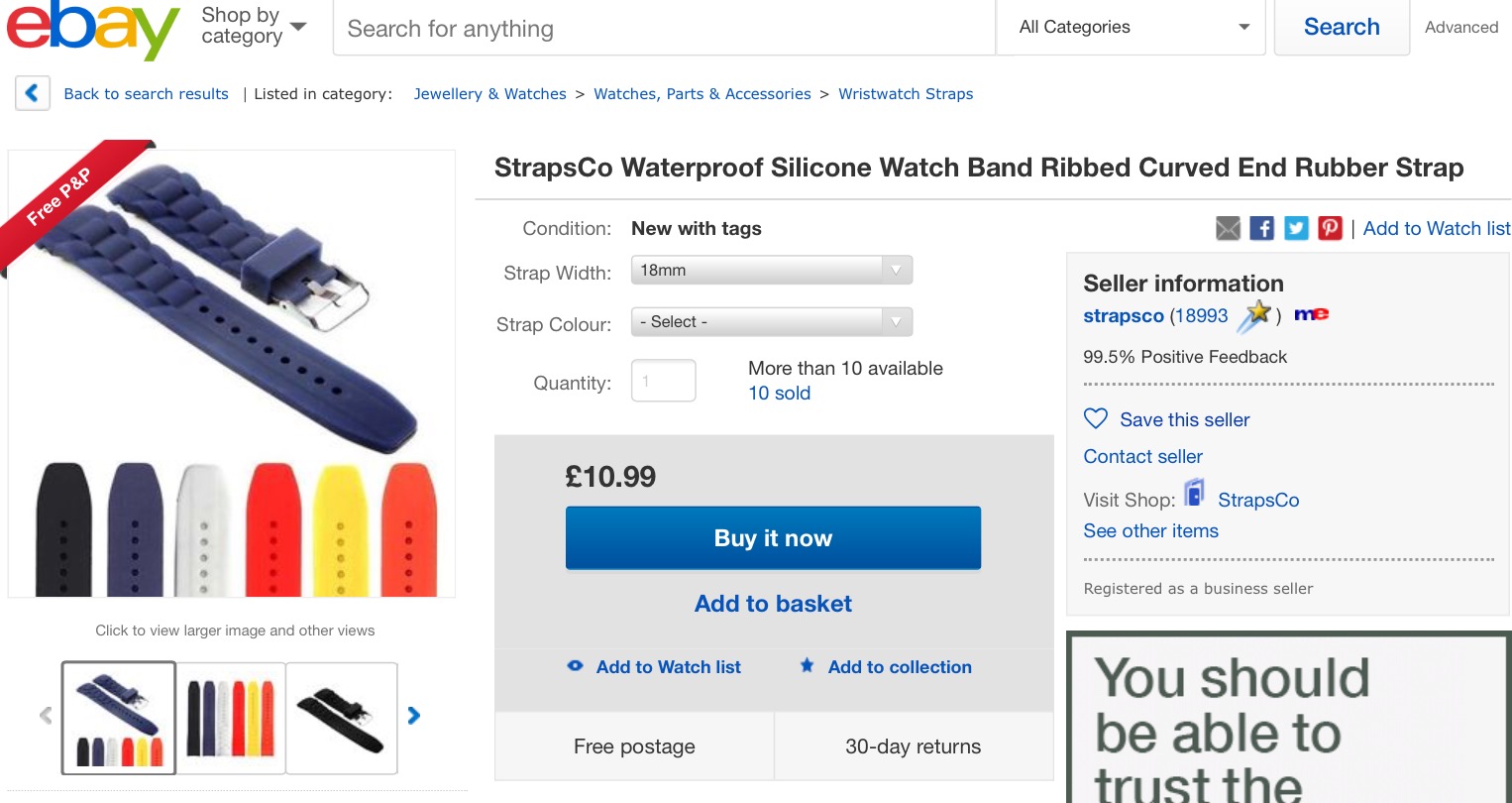Click Add to basket link
Image resolution: width=1512 pixels, height=803 pixels.
[773, 604]
